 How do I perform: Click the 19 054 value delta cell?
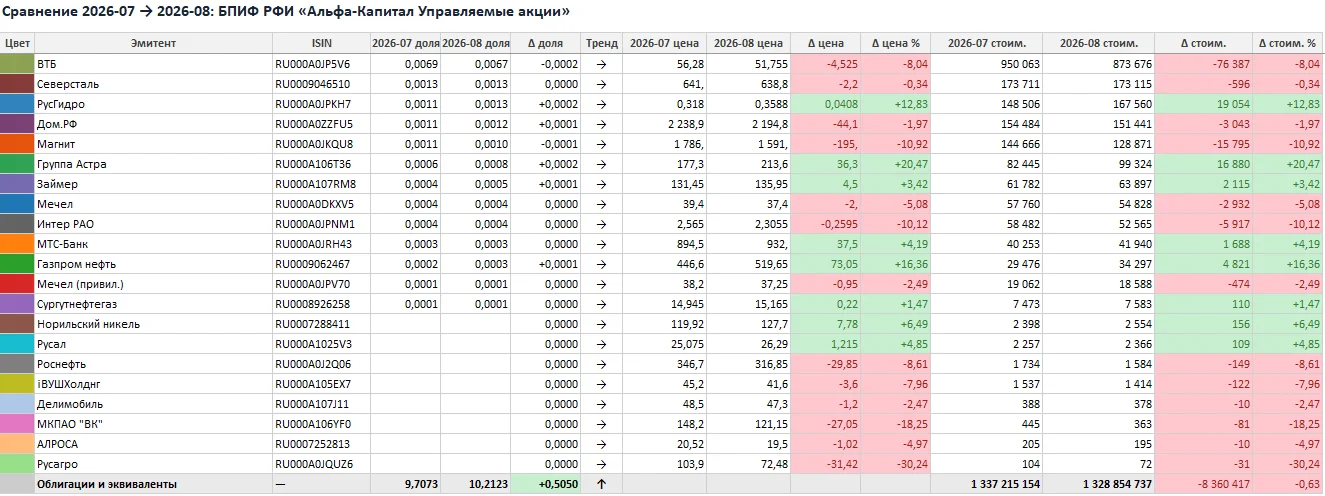pyautogui.click(x=1203, y=104)
